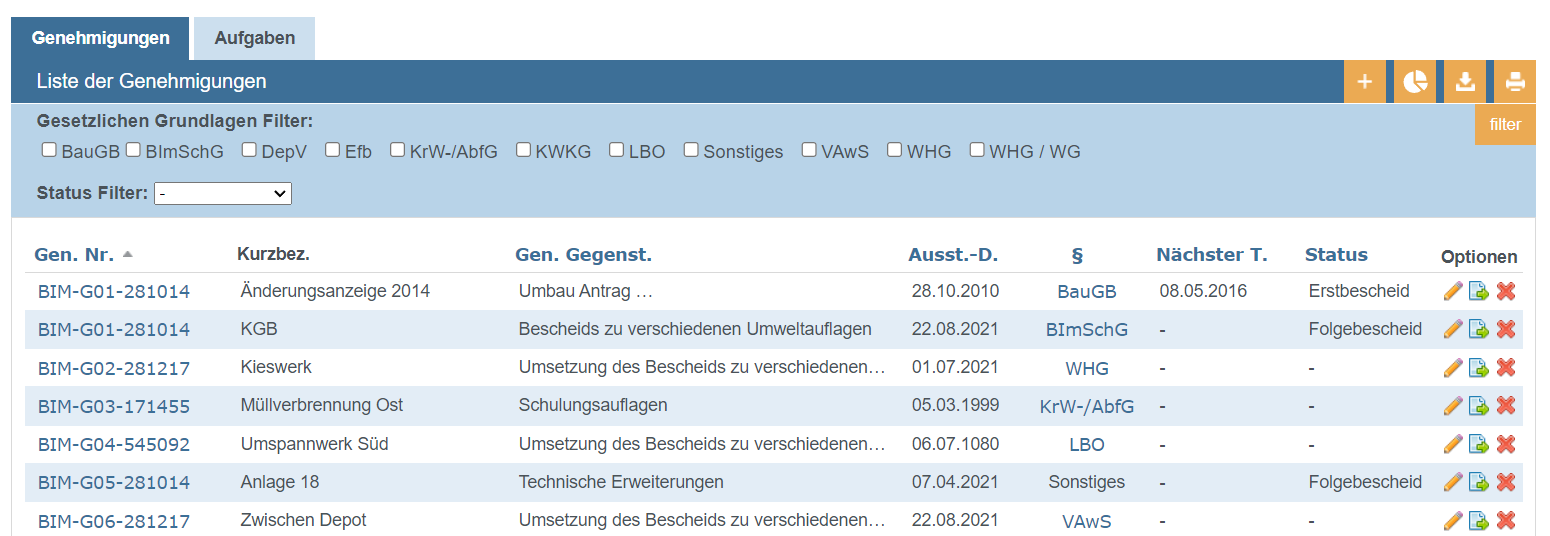Edit the Umspannwerk Süd entry
This screenshot has width=1550, height=536.
(x=1453, y=444)
